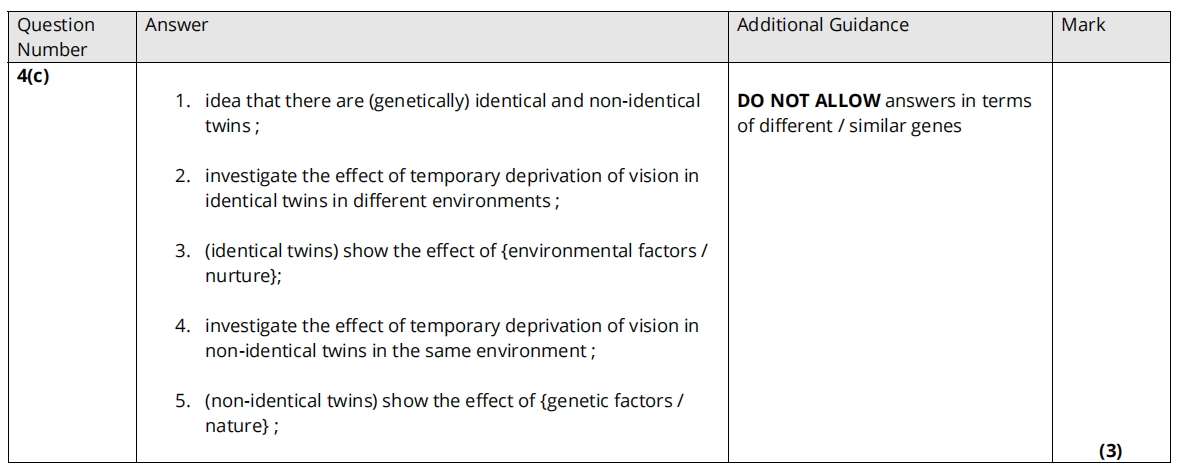Click the phrase 'of different / similar genes'
This screenshot has height=471, width=1178.
point(849,126)
